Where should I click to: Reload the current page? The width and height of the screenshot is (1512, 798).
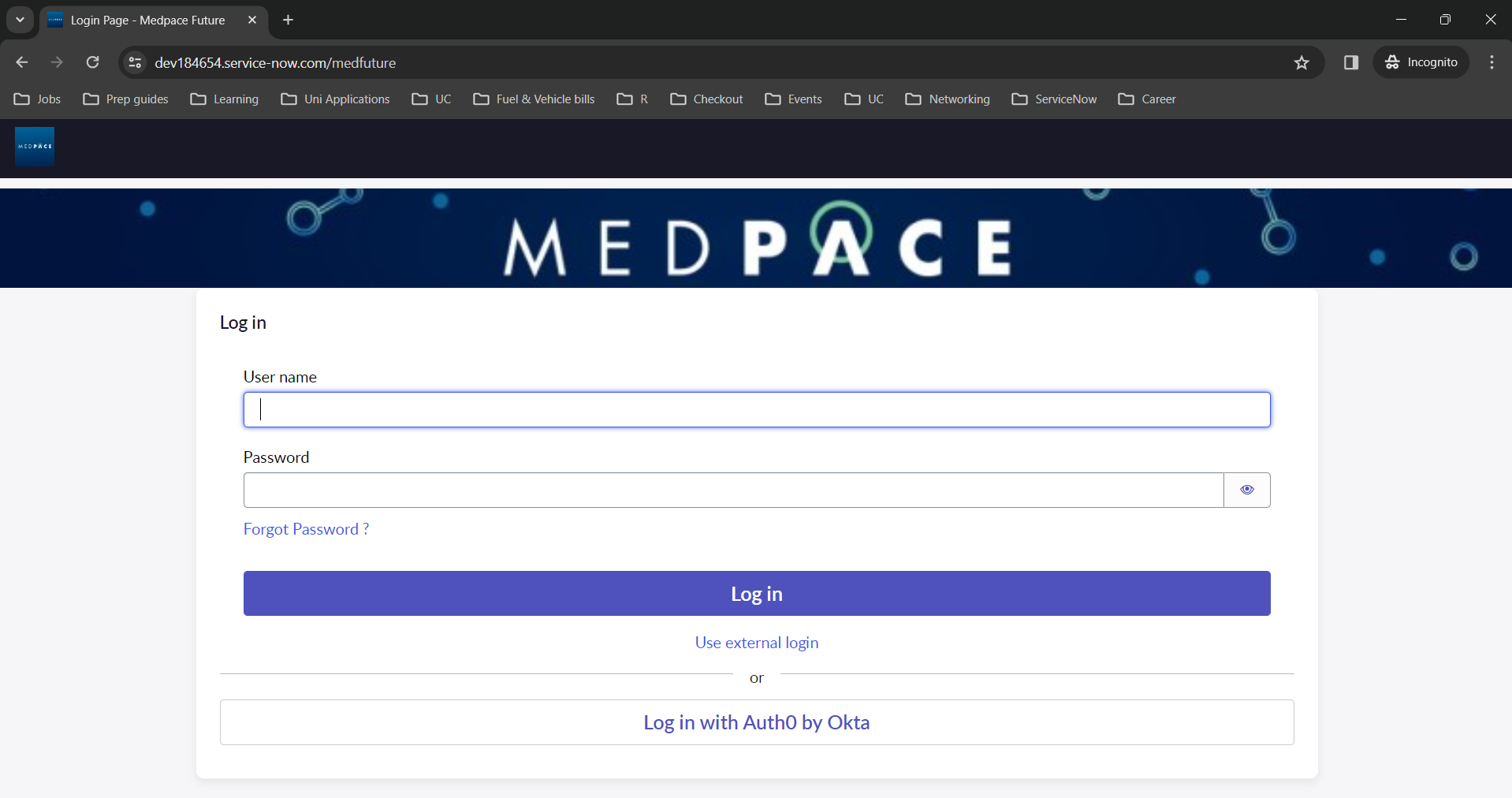92,62
